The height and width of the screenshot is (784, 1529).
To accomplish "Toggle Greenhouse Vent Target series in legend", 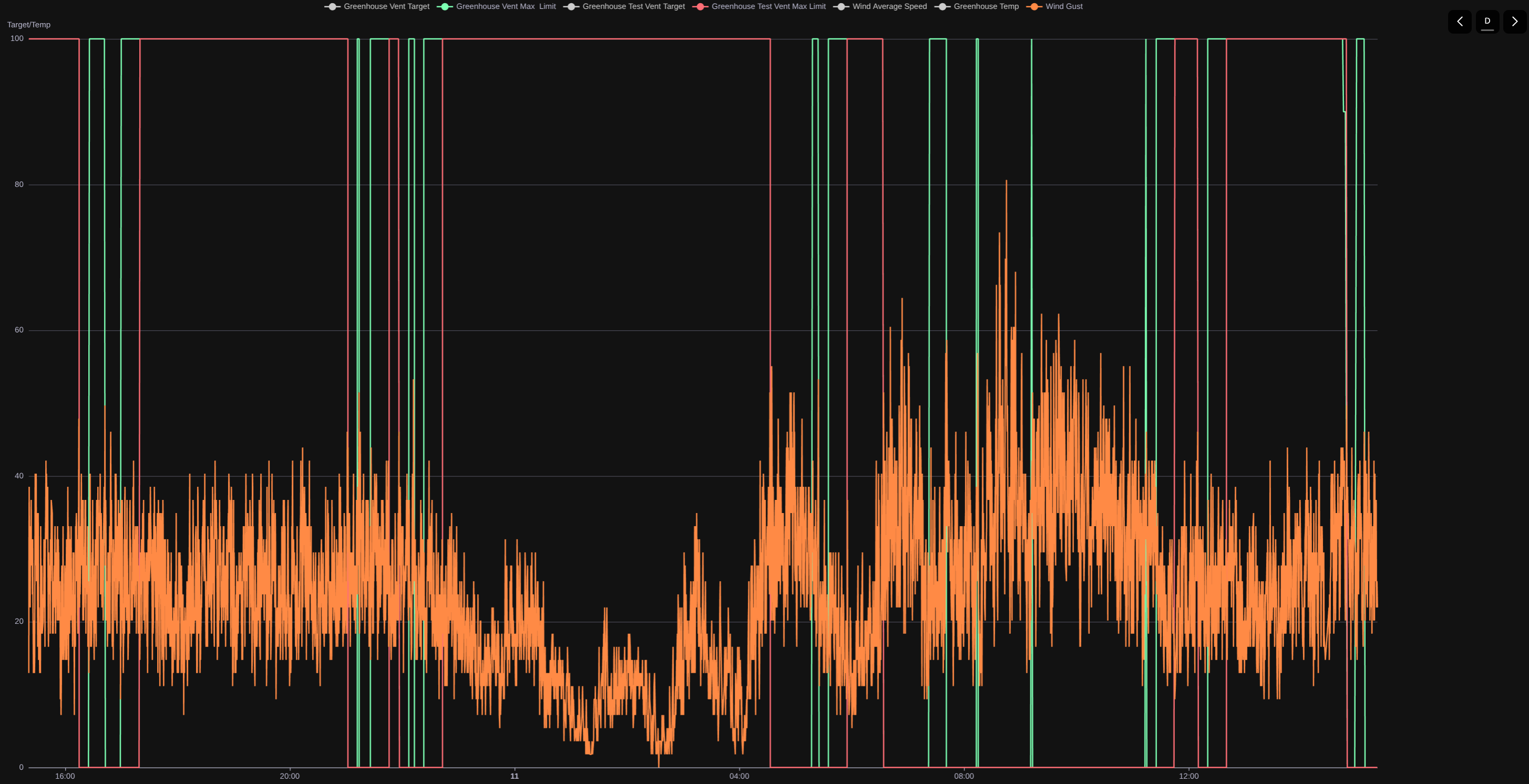I will click(x=386, y=6).
